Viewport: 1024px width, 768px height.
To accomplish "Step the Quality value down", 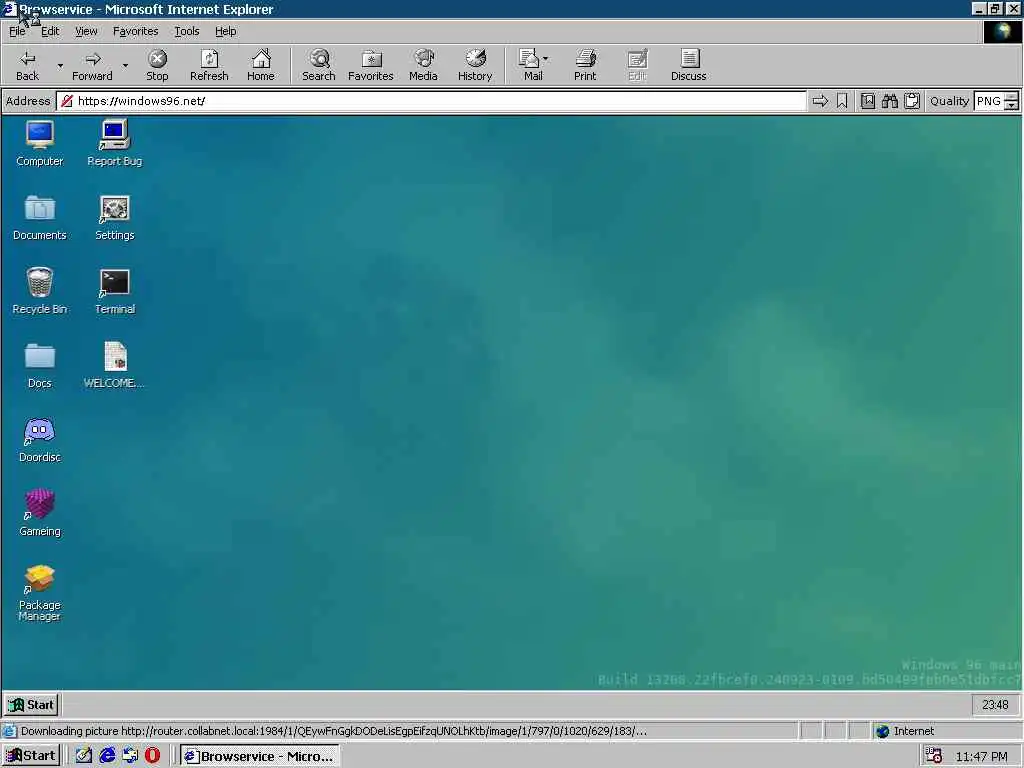I will 1011,105.
